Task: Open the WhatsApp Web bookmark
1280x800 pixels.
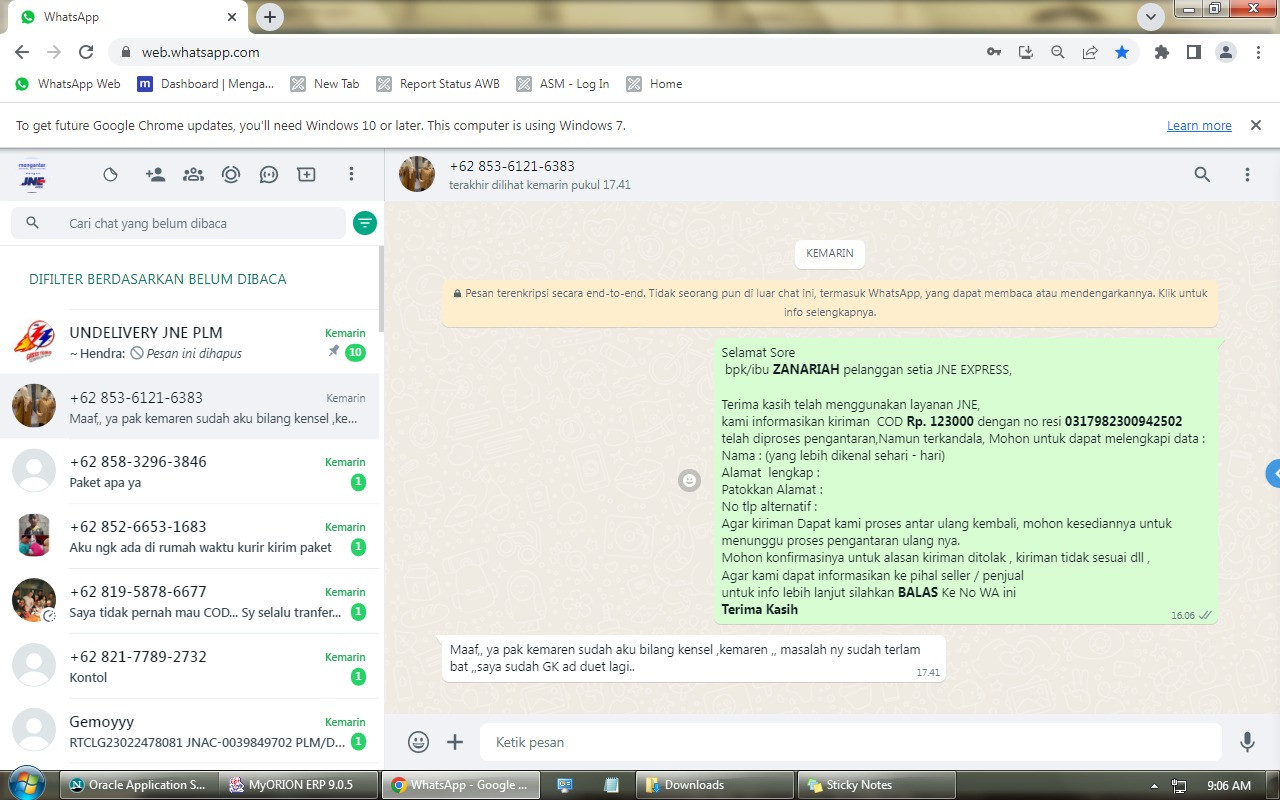Action: pos(68,84)
